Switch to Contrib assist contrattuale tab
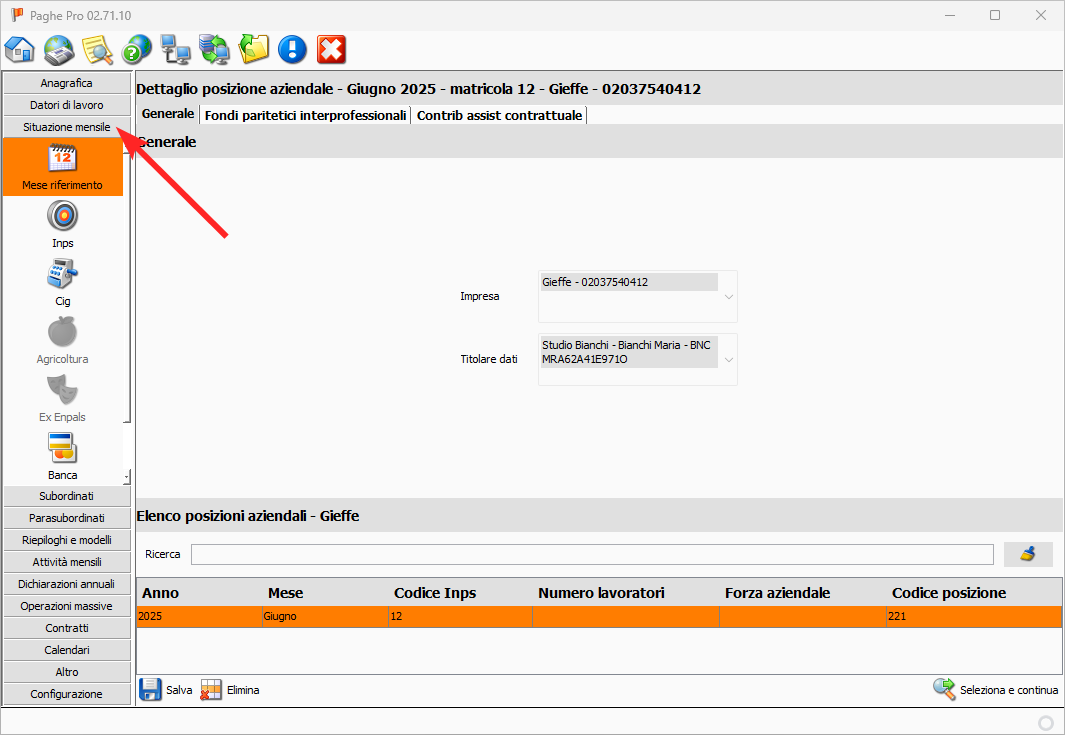 (499, 115)
